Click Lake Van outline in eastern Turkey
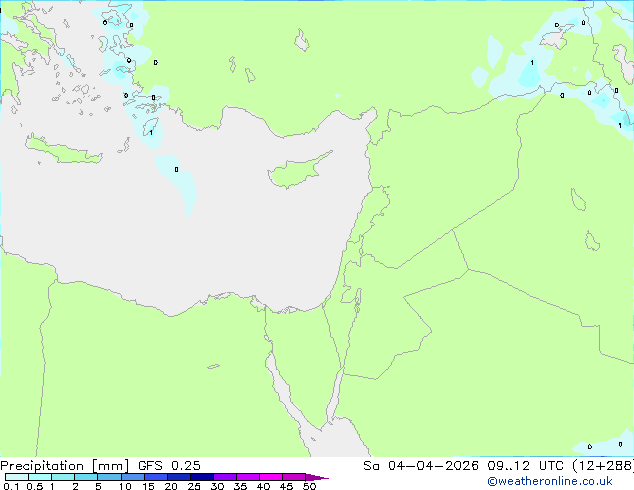This screenshot has height=490, width=634. [x=556, y=38]
